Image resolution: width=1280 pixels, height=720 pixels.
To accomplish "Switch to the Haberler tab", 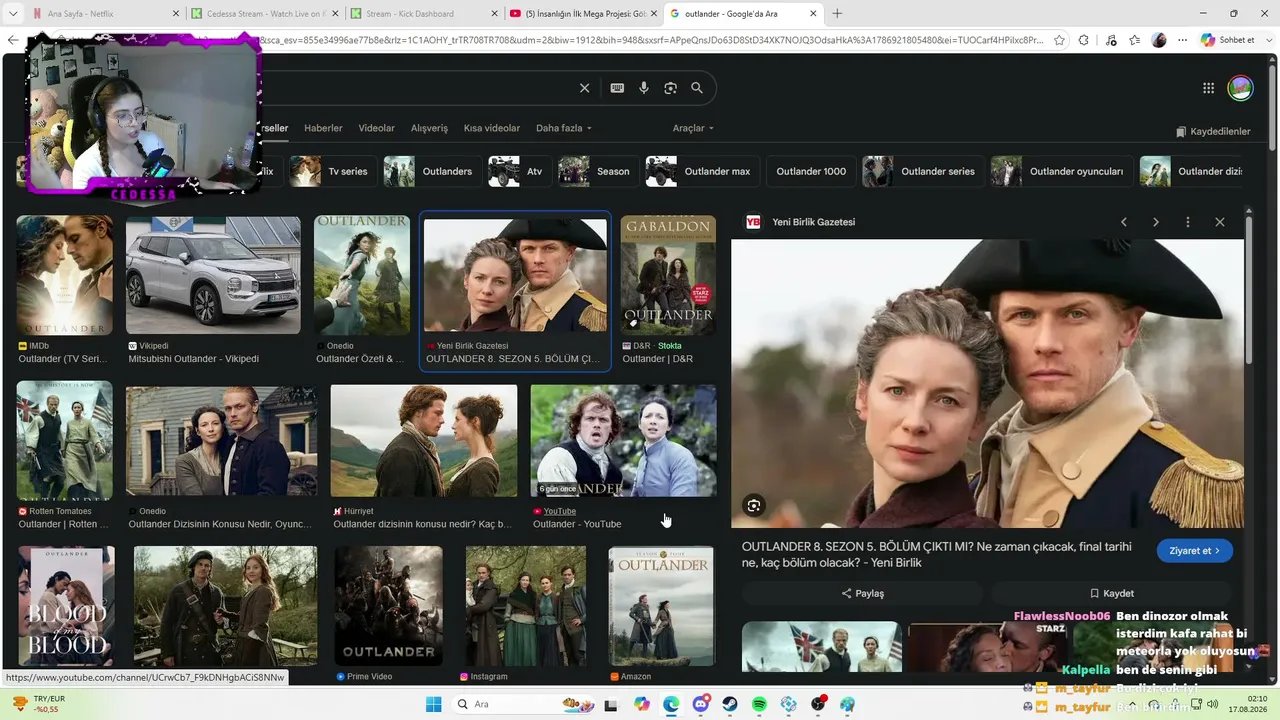I will click(323, 128).
